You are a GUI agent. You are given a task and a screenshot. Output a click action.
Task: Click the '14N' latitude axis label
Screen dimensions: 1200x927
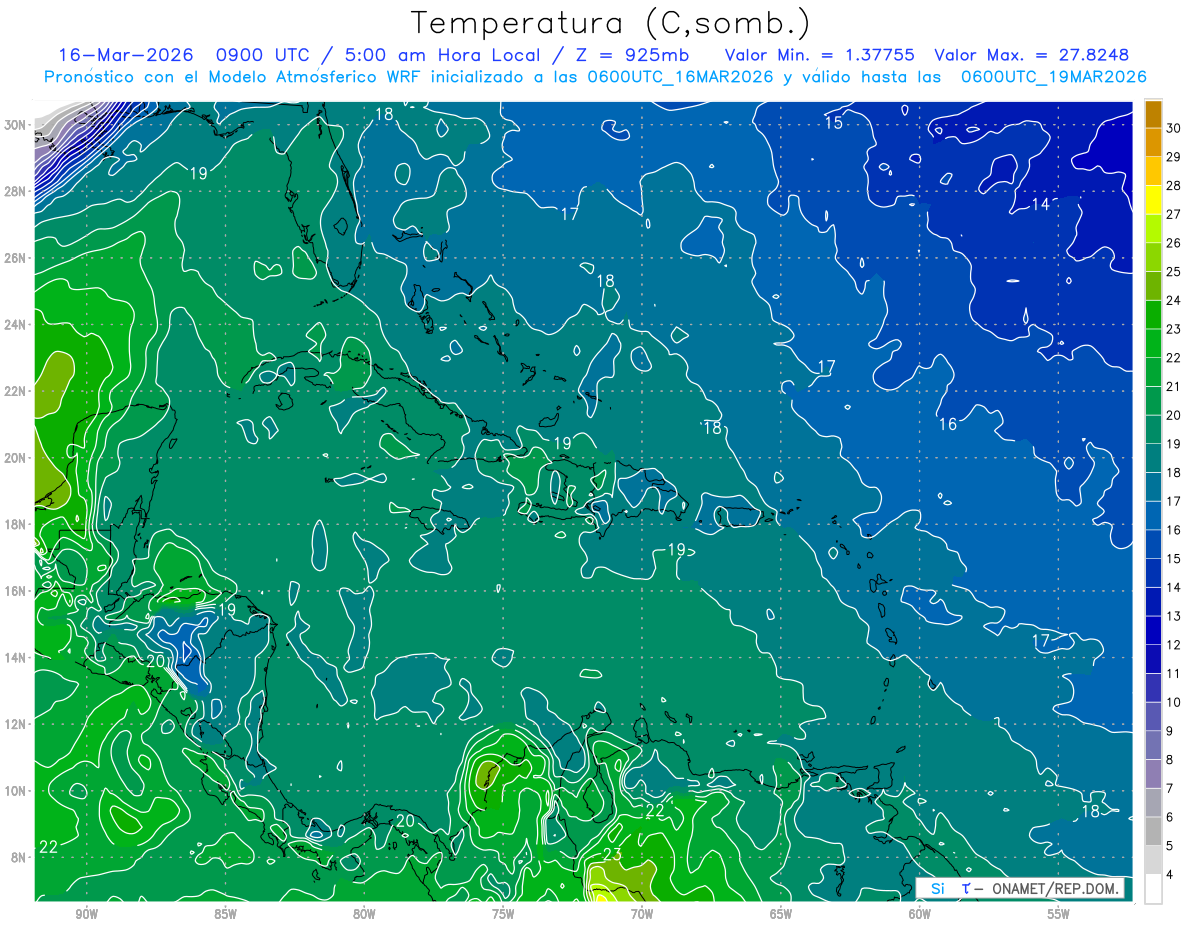pos(17,658)
